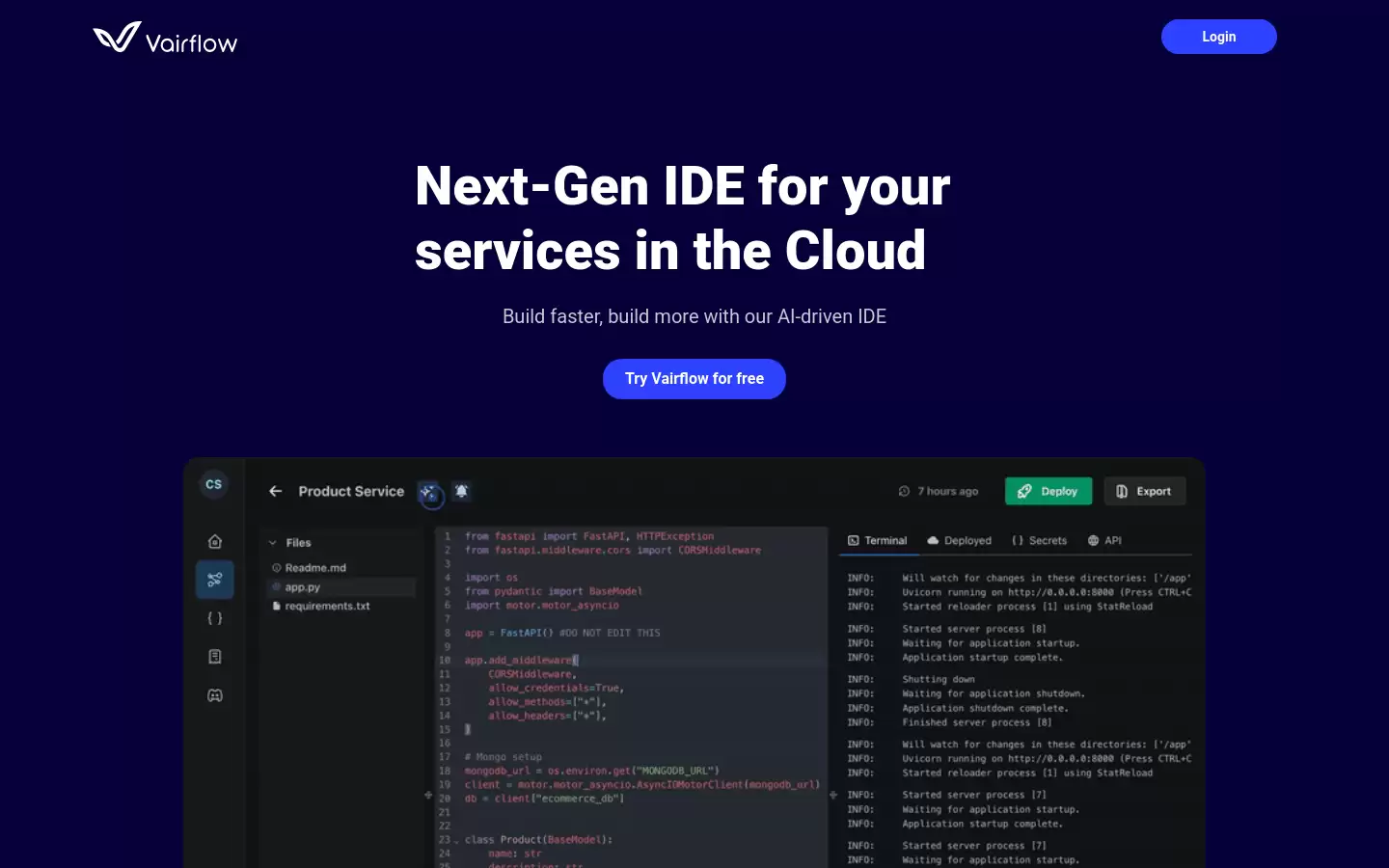Screen dimensions: 1389x868
Task: Open the curly braces icon in sidebar
Action: point(215,618)
